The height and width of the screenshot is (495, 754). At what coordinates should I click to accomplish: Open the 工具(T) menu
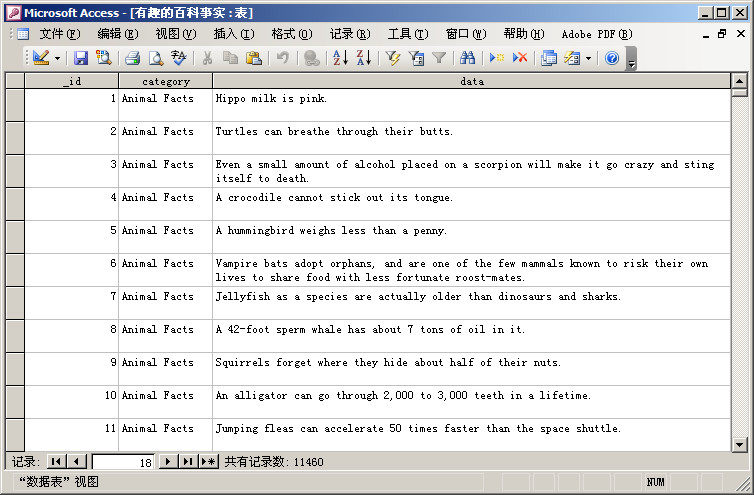[x=408, y=34]
